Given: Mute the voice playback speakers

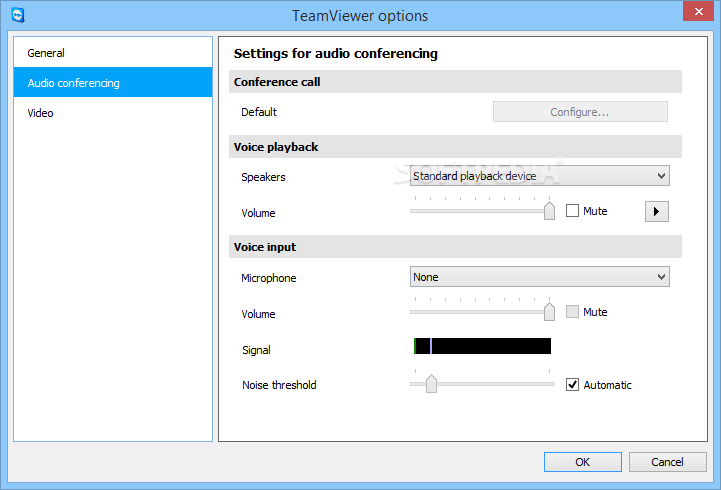Looking at the screenshot, I should pos(573,211).
